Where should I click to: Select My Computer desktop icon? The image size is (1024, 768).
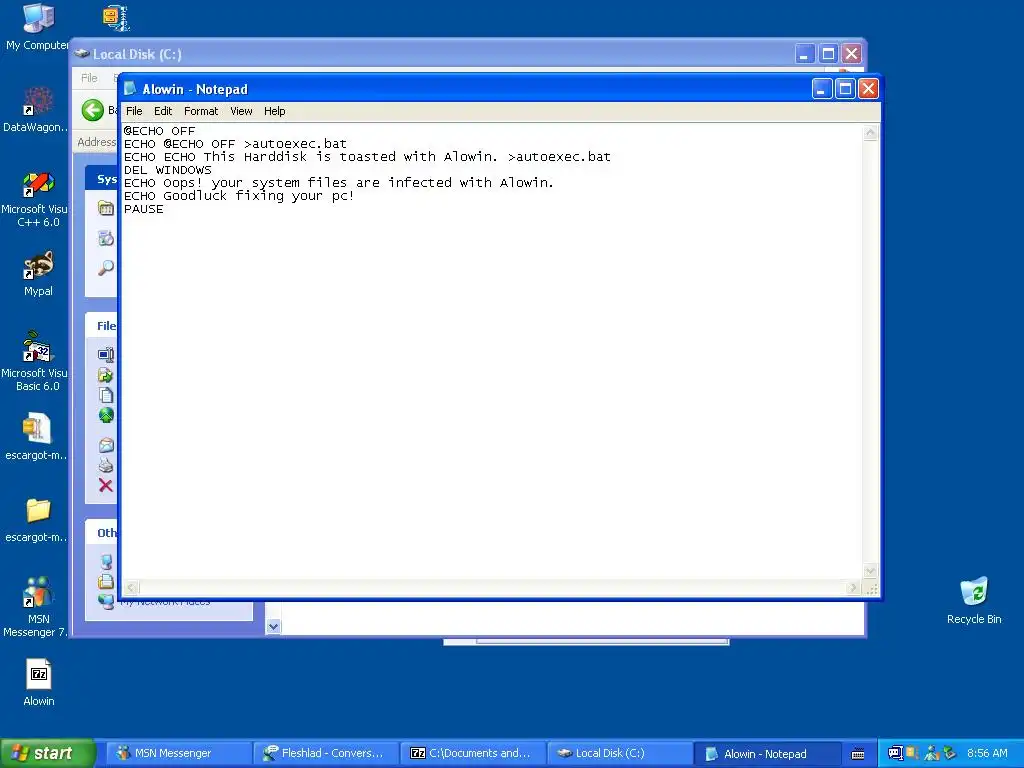pyautogui.click(x=37, y=27)
